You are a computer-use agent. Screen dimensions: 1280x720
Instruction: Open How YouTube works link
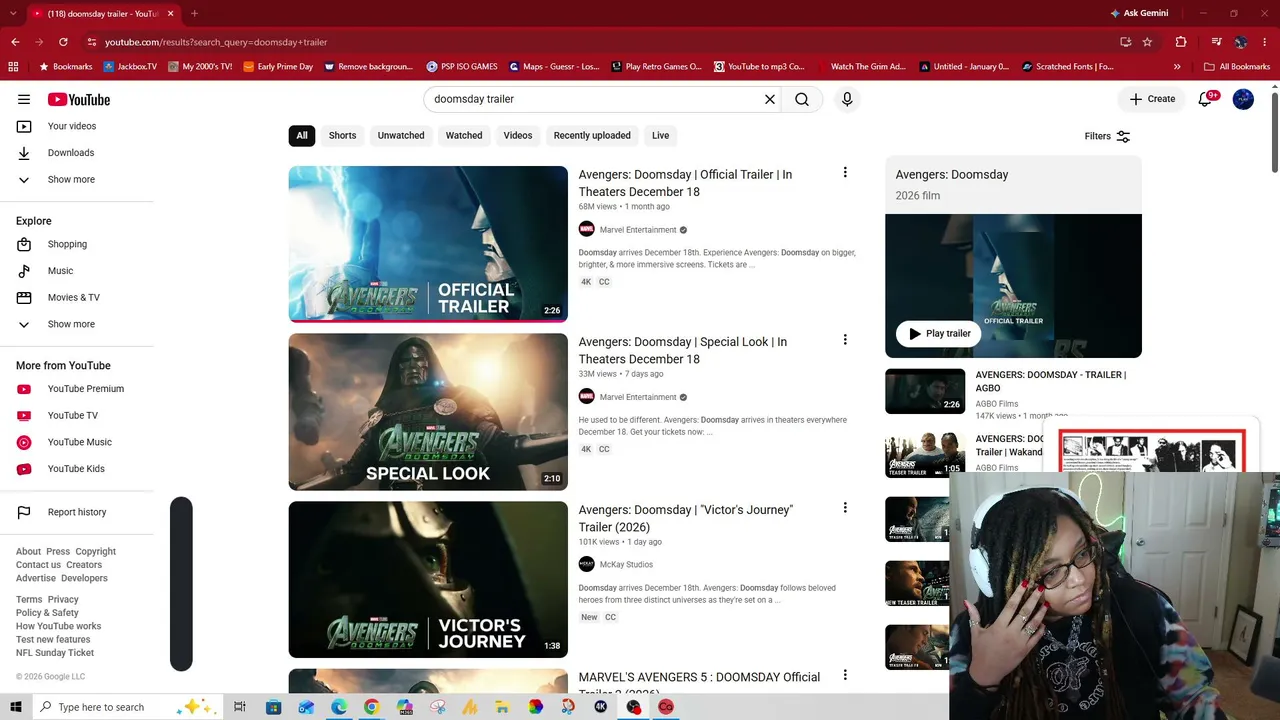click(58, 626)
